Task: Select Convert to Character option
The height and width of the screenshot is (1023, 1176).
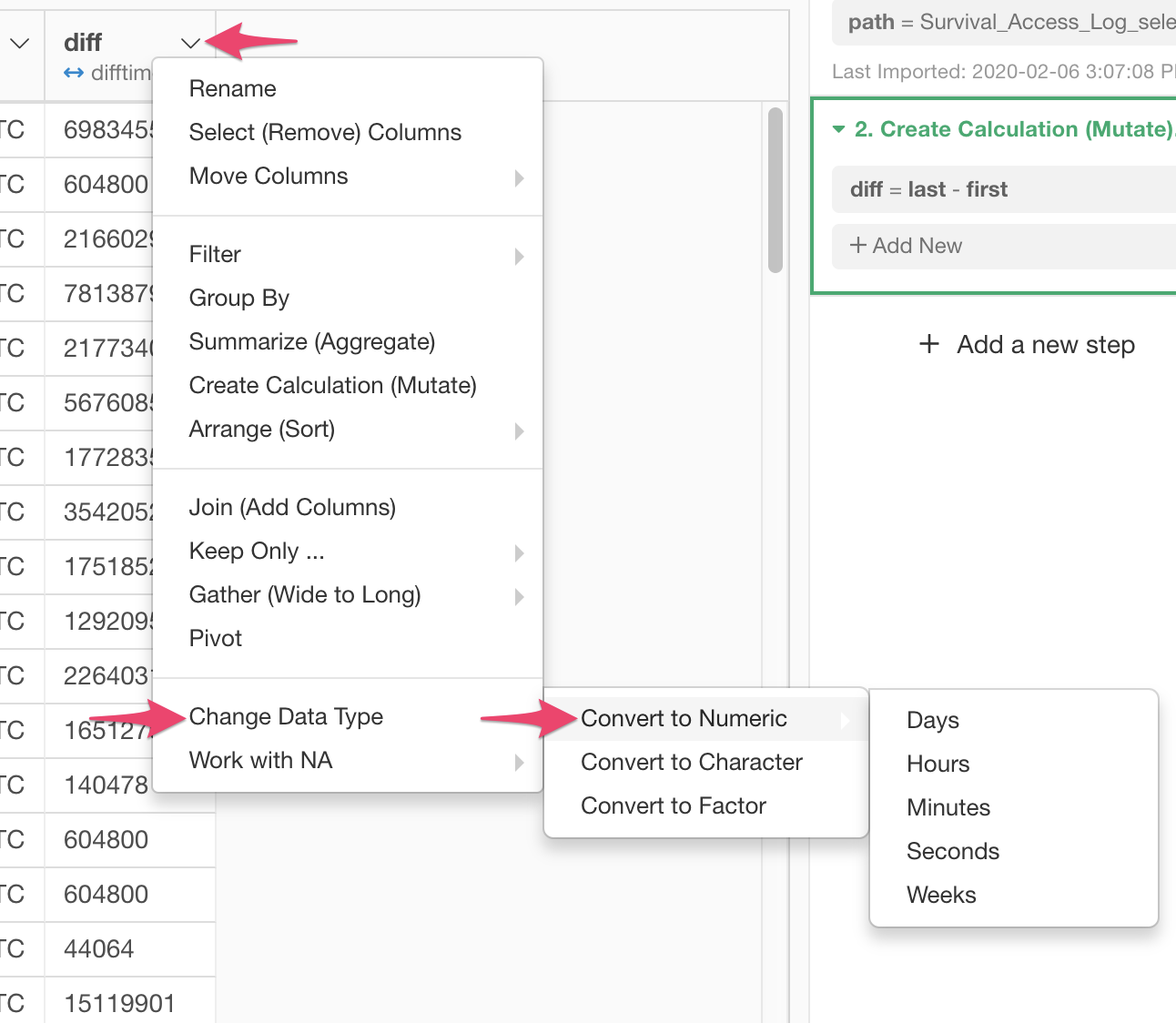Action: (x=691, y=762)
